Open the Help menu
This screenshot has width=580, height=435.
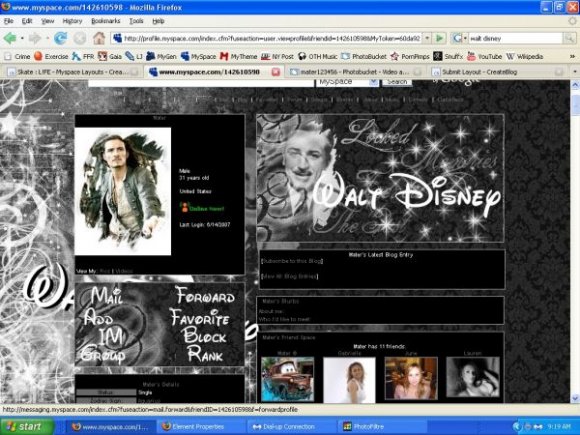click(158, 21)
